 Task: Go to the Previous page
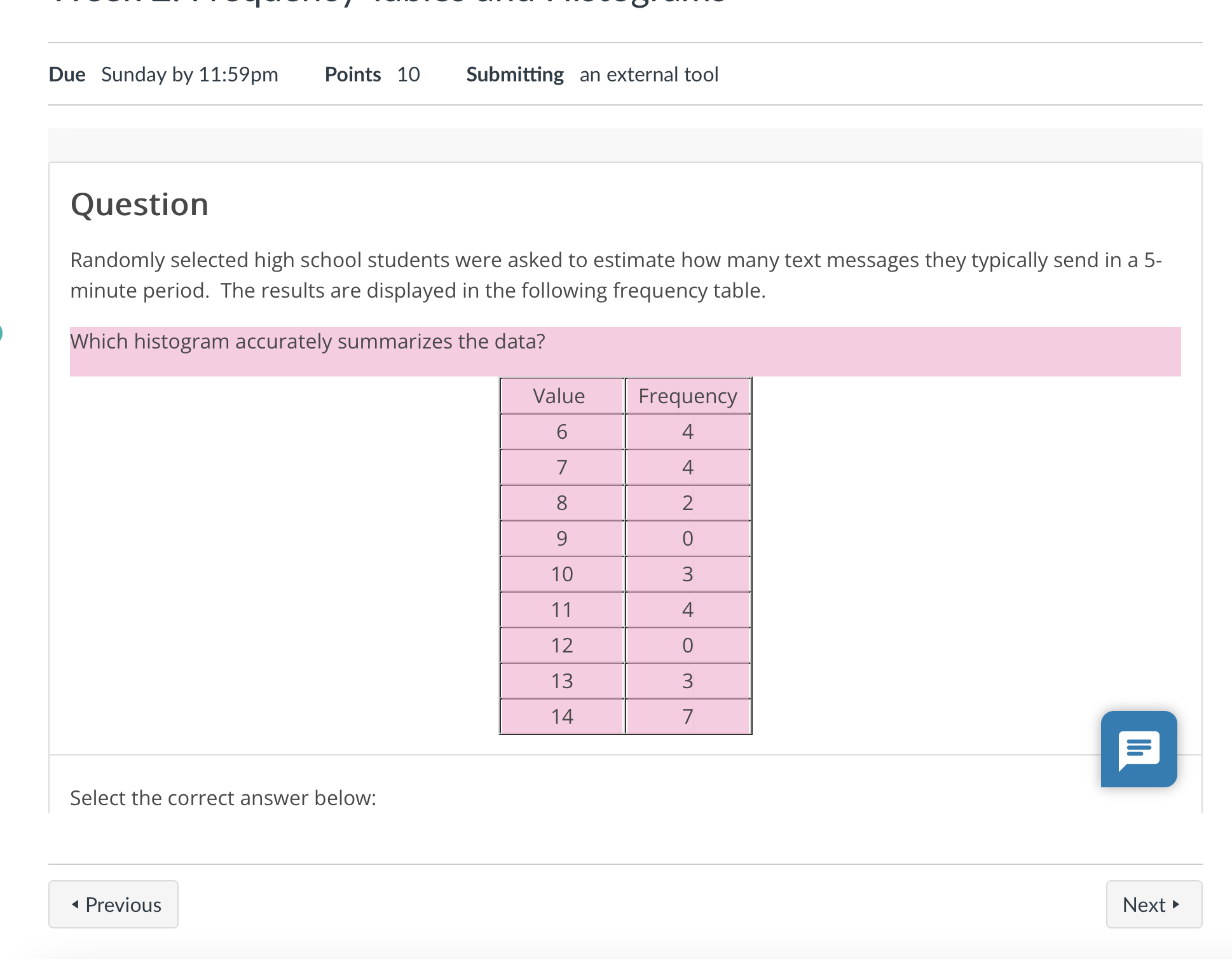click(113, 904)
